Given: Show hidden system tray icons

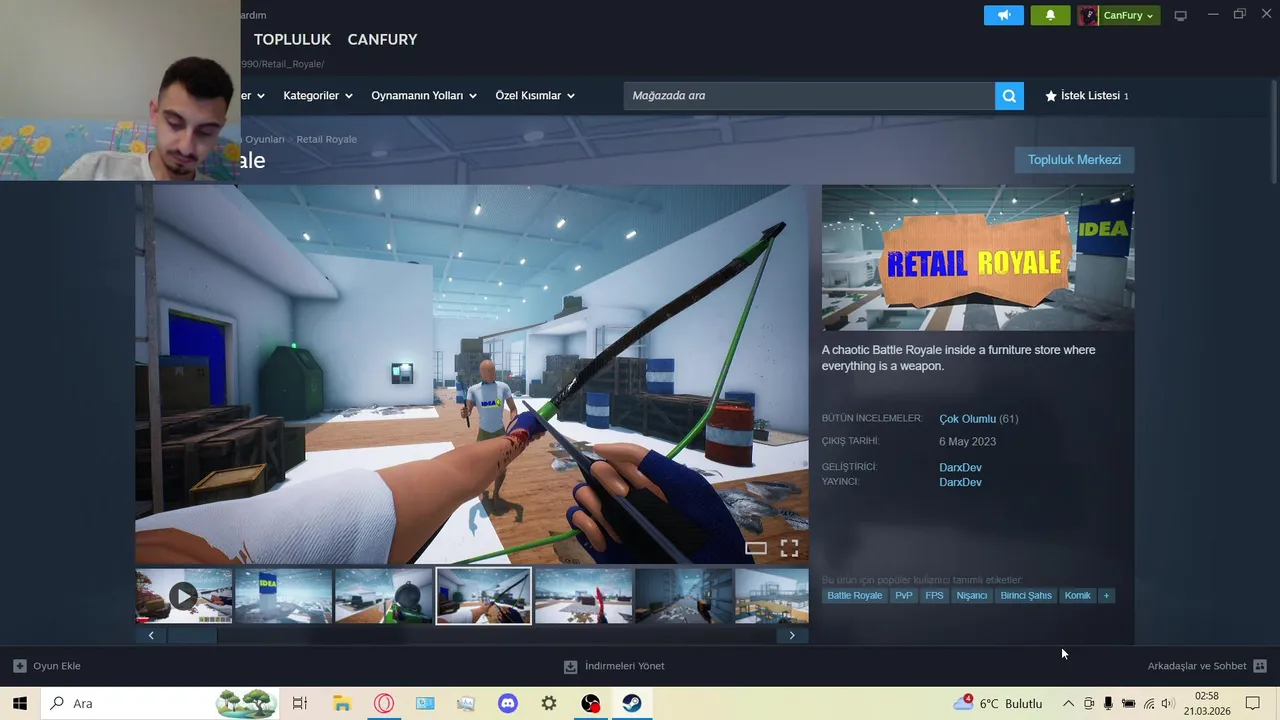Looking at the screenshot, I should click(x=1068, y=703).
